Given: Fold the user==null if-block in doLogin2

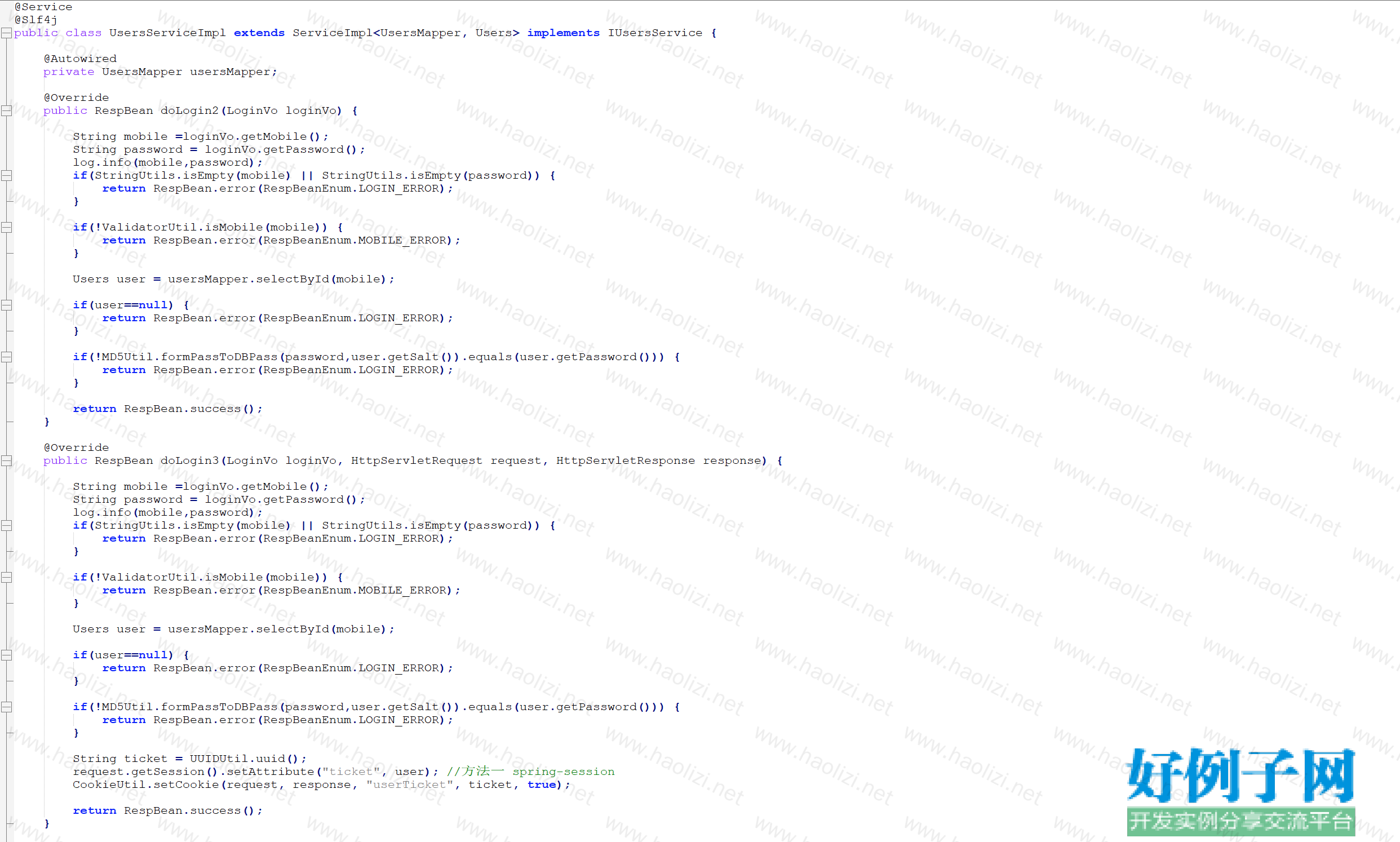Looking at the screenshot, I should (6, 305).
